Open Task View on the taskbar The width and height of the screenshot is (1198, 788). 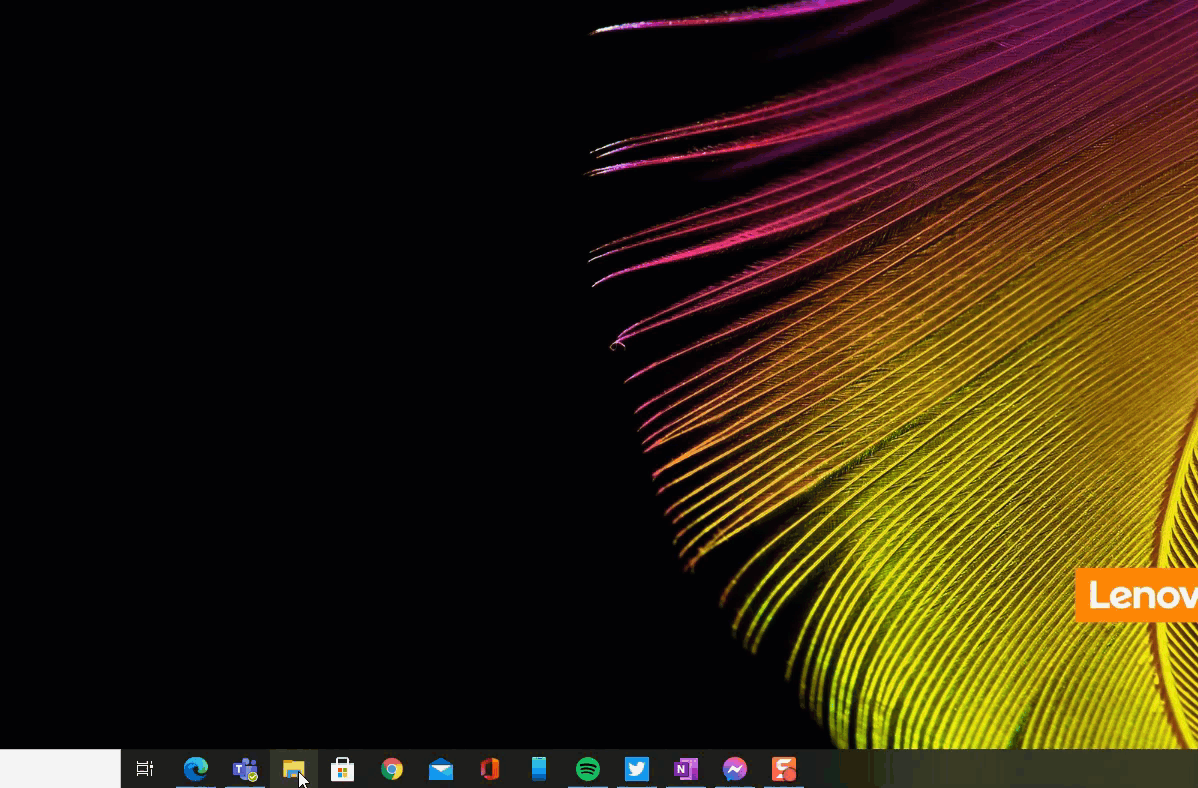coord(145,769)
